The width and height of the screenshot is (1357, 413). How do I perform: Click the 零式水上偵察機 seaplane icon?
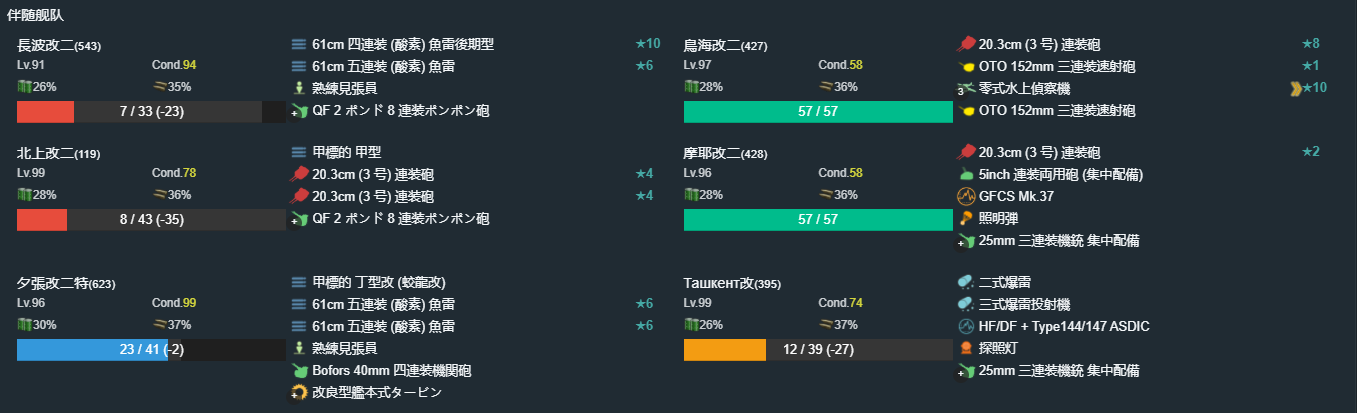click(966, 88)
